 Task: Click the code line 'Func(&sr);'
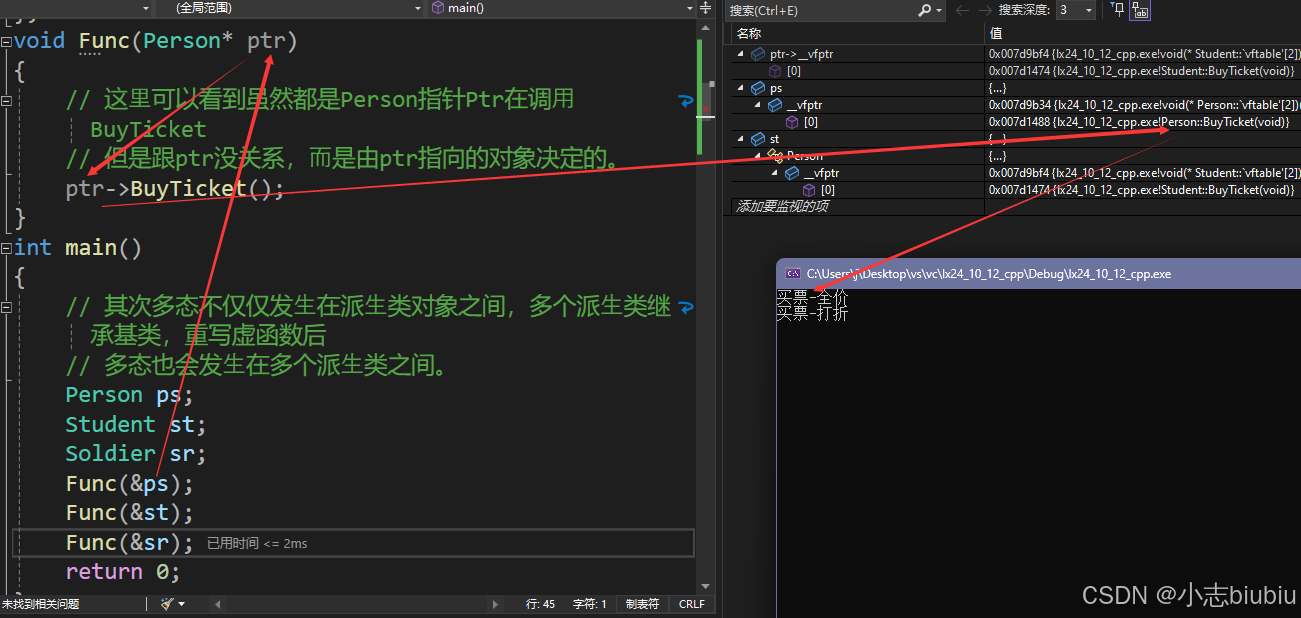pyautogui.click(x=129, y=542)
